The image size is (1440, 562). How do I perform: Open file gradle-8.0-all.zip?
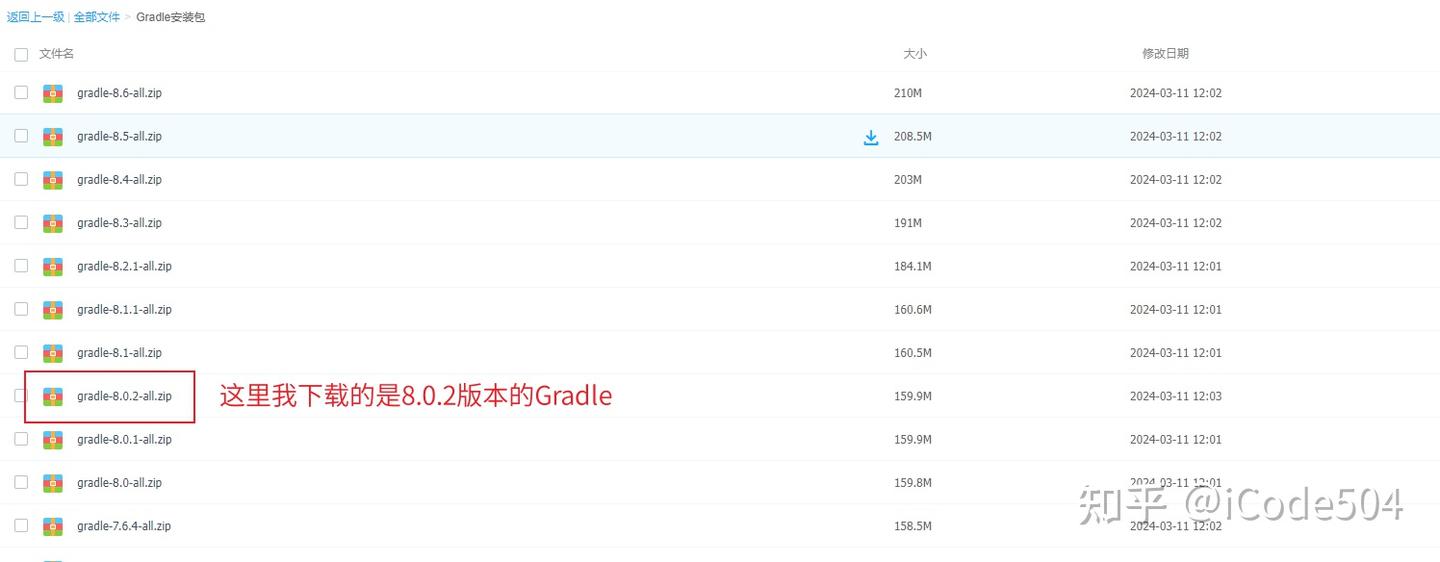(x=119, y=483)
